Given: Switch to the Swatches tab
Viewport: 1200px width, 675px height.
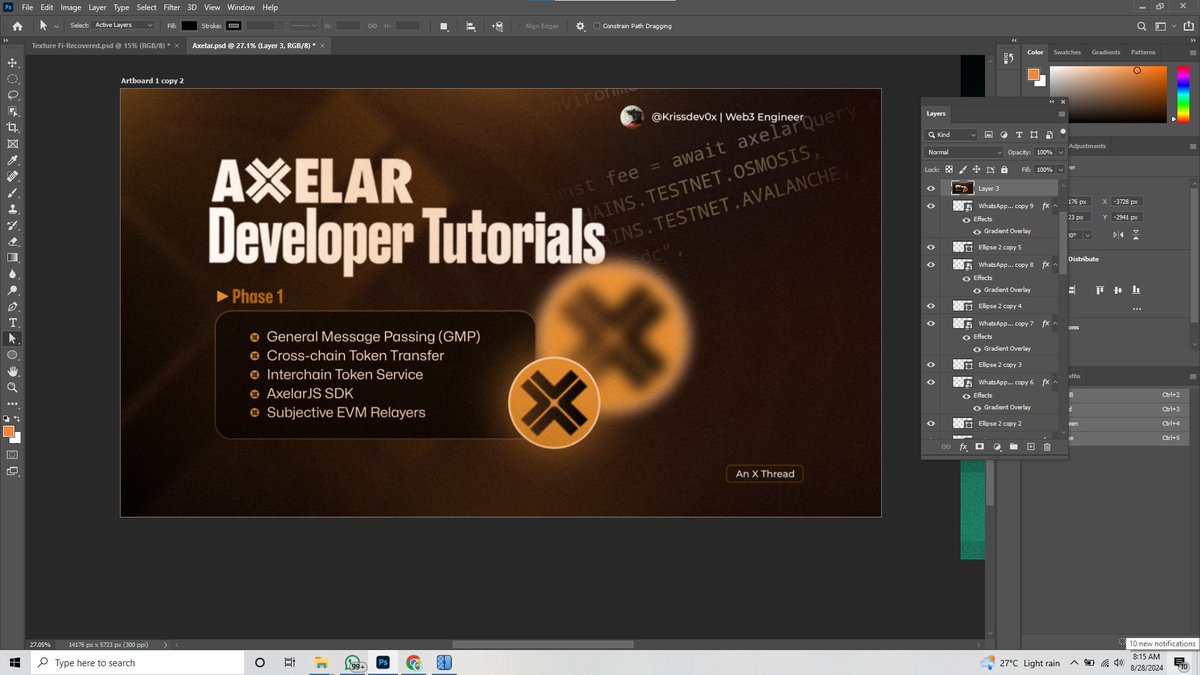Looking at the screenshot, I should pyautogui.click(x=1067, y=52).
